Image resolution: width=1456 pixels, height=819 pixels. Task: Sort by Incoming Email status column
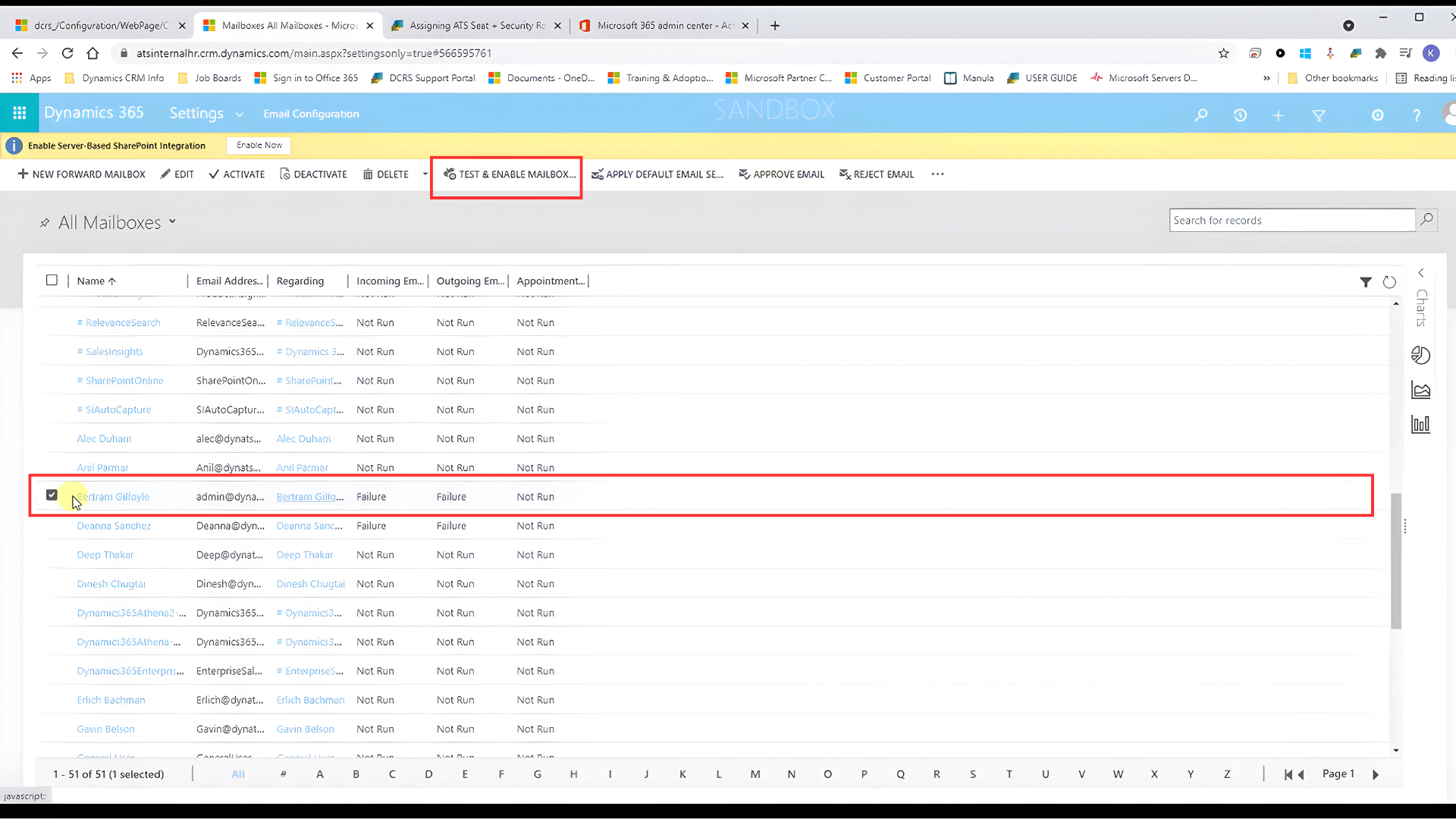point(390,281)
